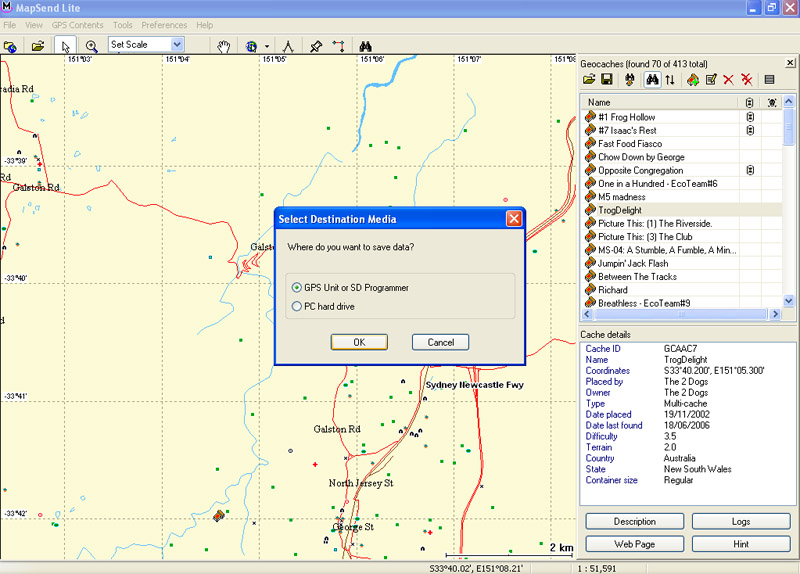800x574 pixels.
Task: Click the zoom magnifier tool
Action: pyautogui.click(x=91, y=45)
